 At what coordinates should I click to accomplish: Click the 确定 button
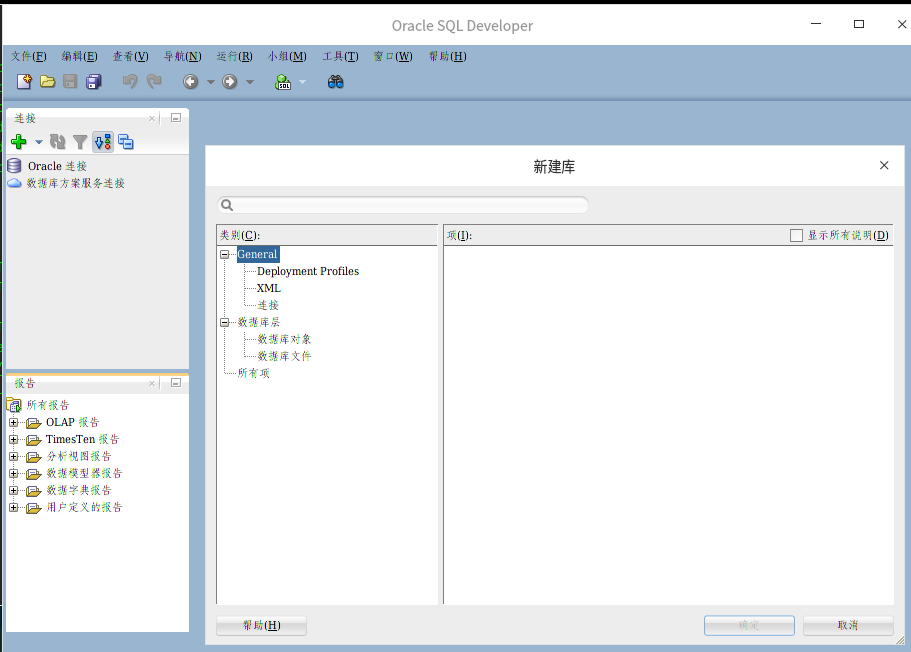(x=749, y=625)
